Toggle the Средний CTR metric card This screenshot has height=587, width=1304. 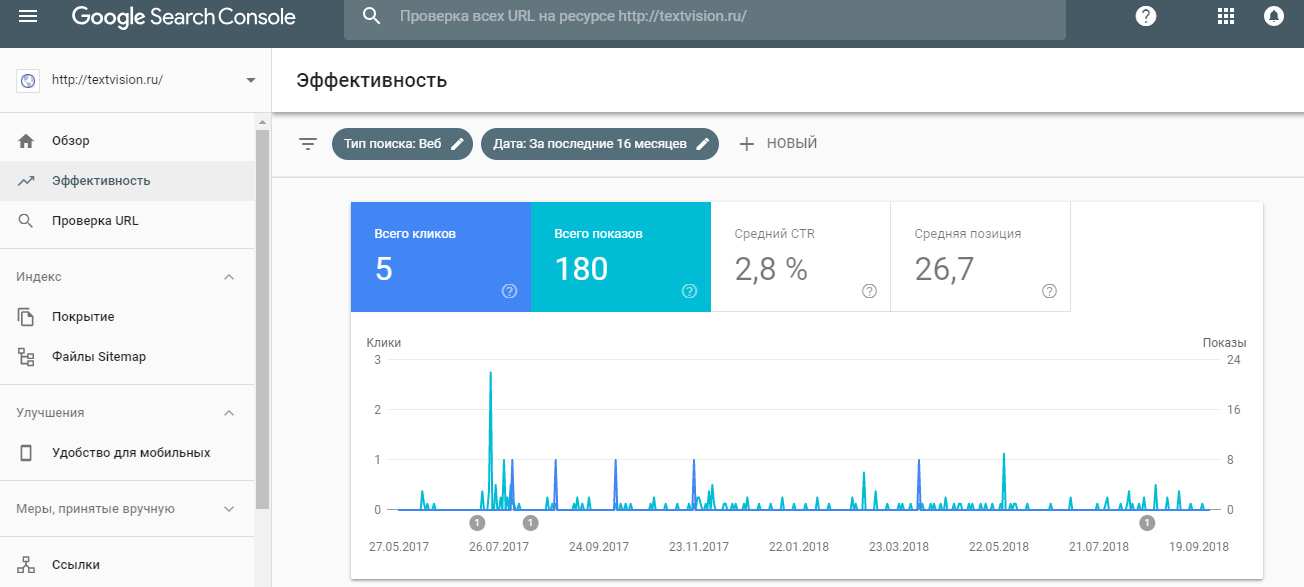coord(800,255)
